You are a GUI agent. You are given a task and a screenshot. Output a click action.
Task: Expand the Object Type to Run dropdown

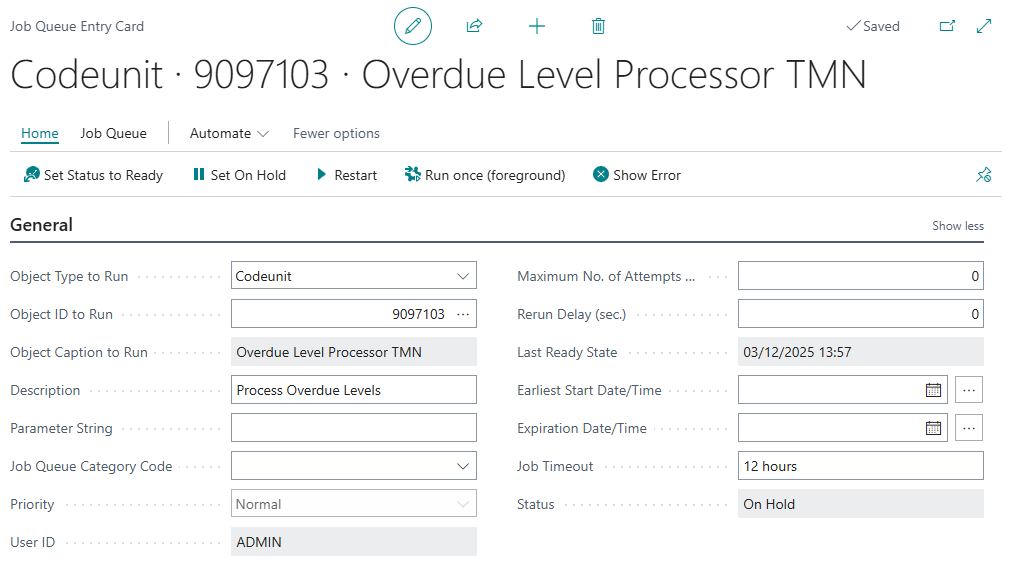point(462,276)
